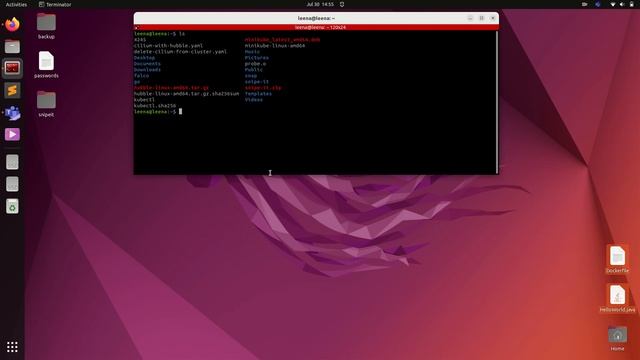Open the Trash in the dock
This screenshot has height=360, width=640.
click(x=12, y=206)
